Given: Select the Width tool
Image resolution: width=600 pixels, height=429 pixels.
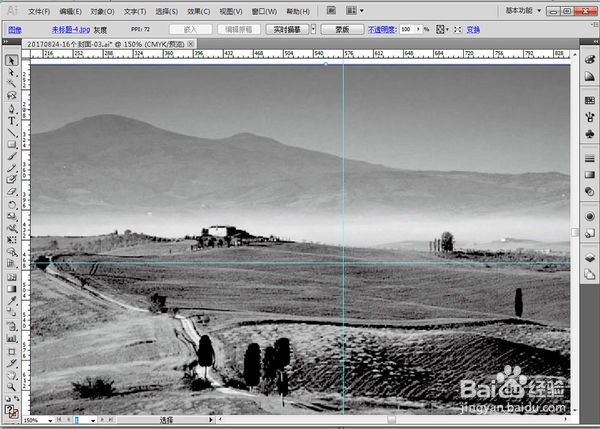Looking at the screenshot, I should pyautogui.click(x=11, y=228).
